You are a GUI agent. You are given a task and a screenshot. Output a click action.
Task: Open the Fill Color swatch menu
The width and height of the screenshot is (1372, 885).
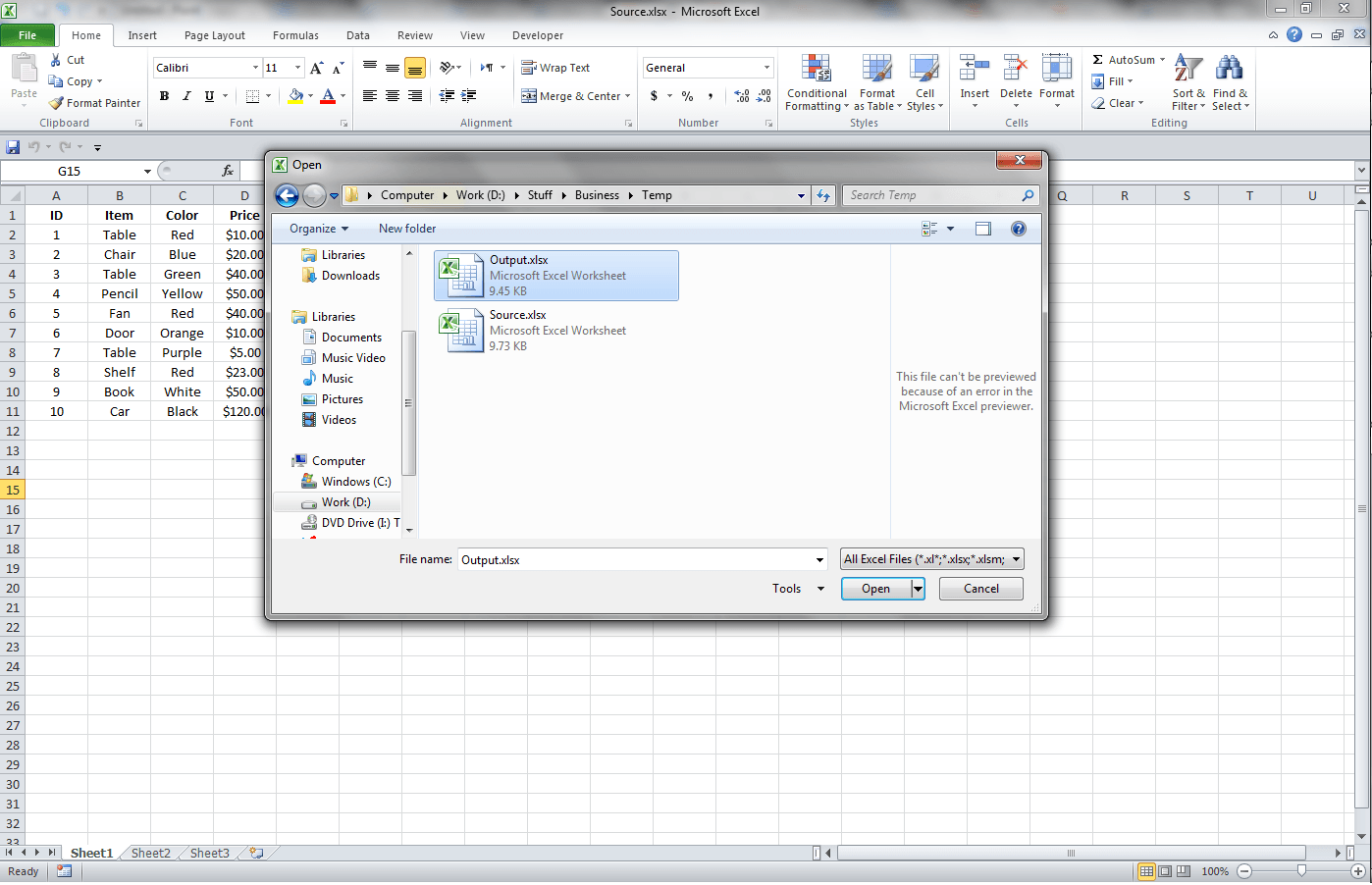point(308,96)
